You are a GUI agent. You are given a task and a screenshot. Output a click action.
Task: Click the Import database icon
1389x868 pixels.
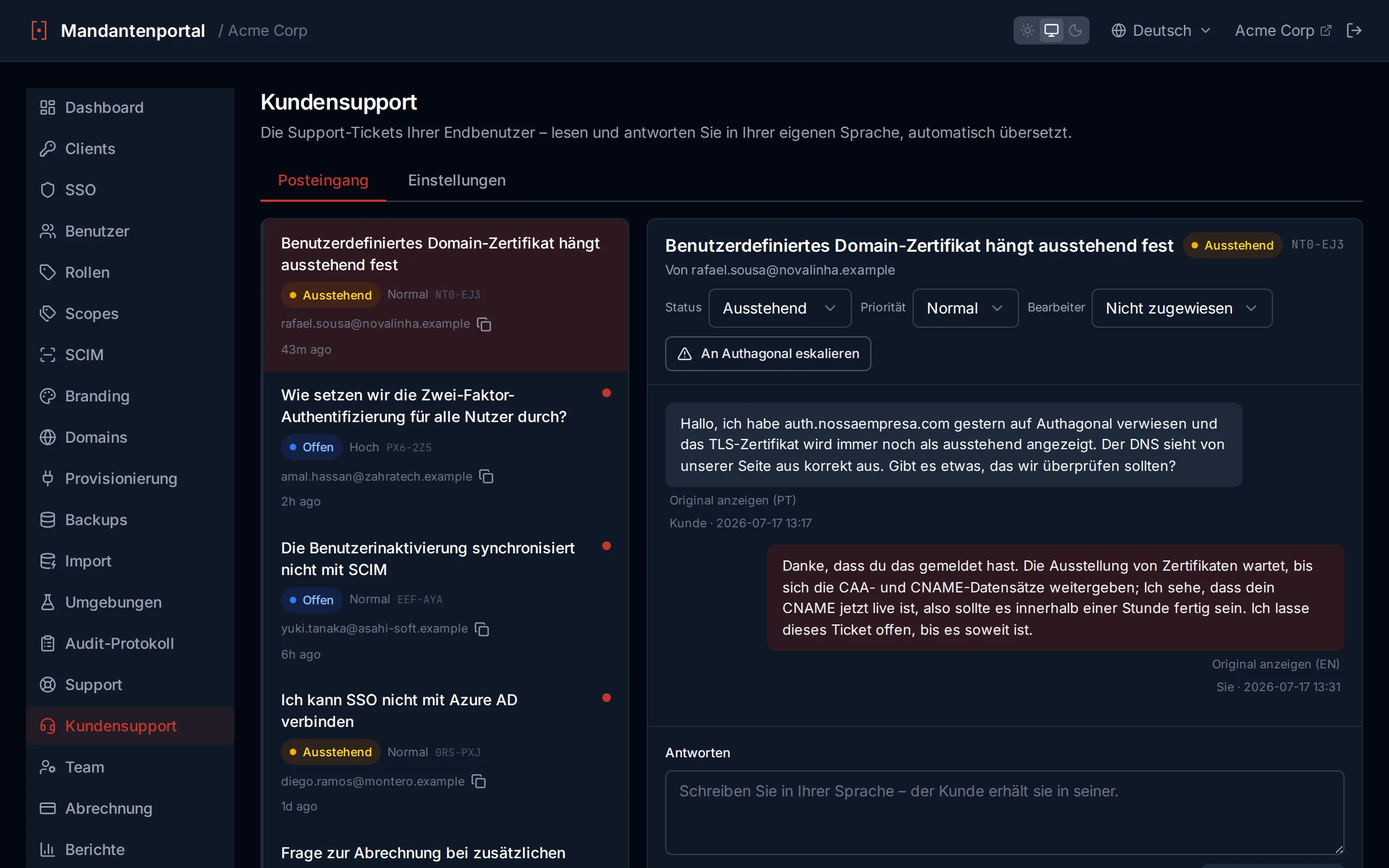point(48,561)
